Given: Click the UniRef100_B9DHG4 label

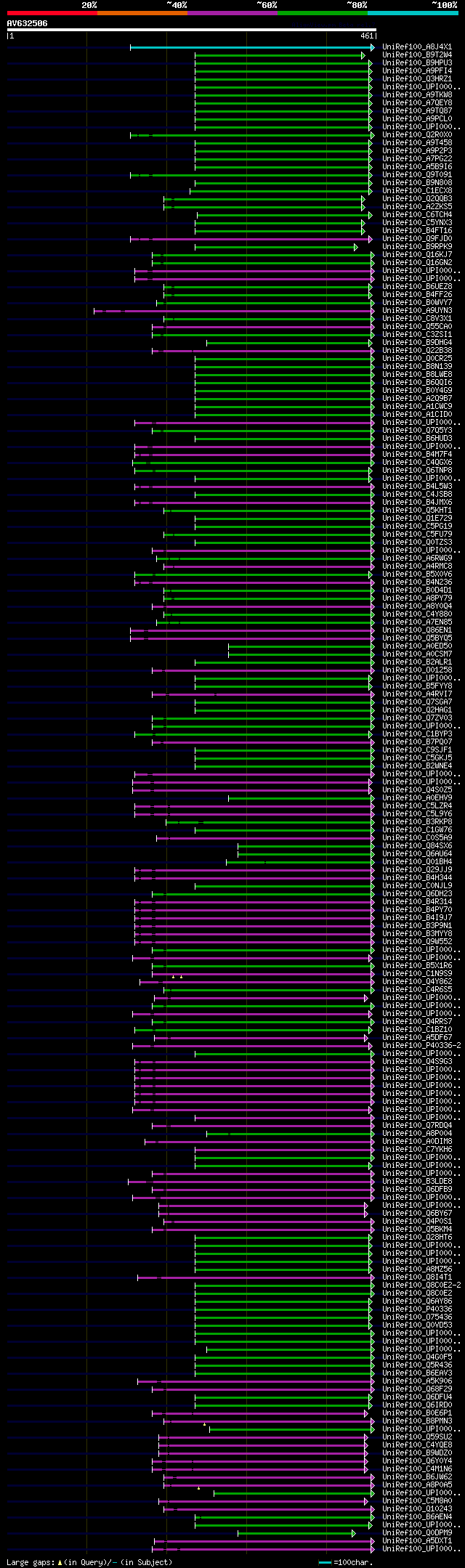Looking at the screenshot, I should click(417, 343).
